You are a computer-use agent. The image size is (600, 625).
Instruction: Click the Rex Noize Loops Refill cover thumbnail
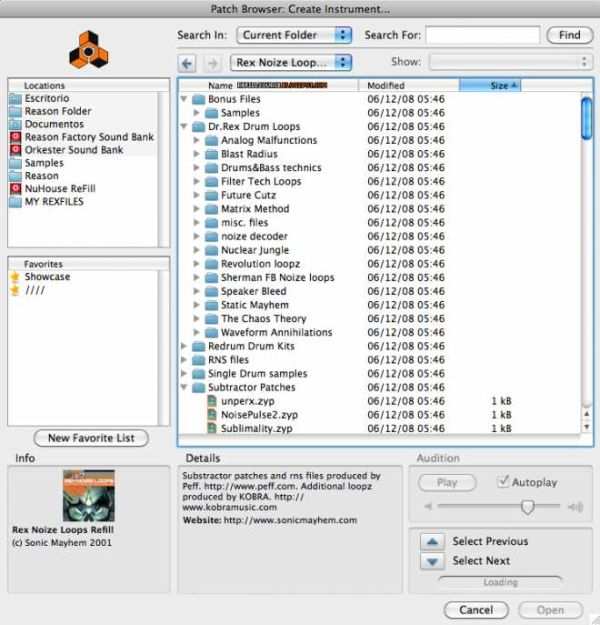click(89, 495)
